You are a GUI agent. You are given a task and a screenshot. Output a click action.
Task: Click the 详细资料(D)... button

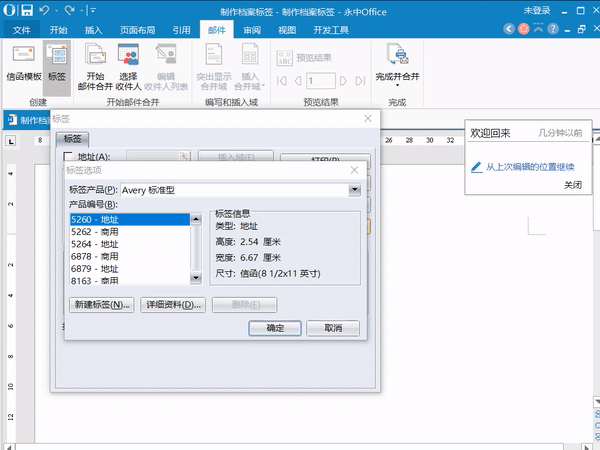click(173, 305)
